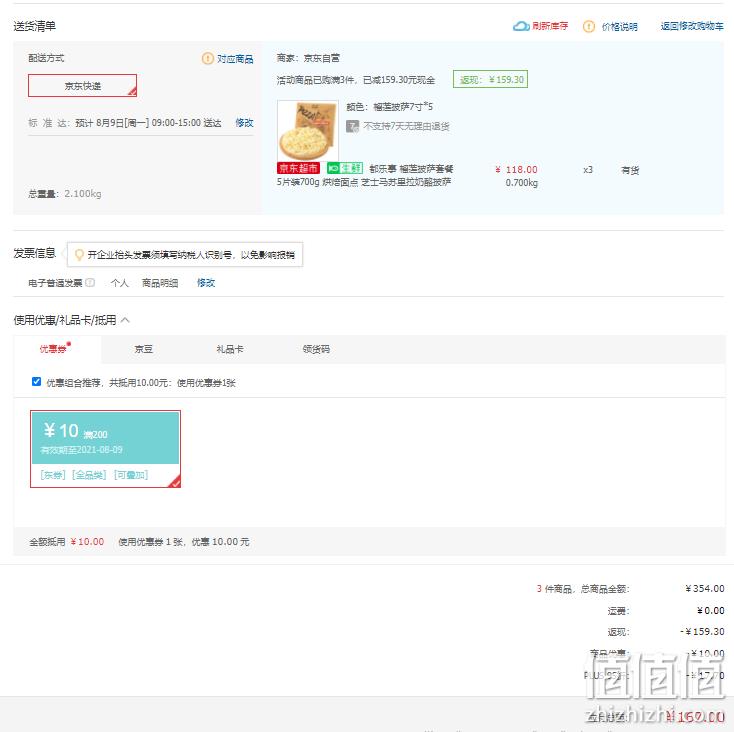
Task: Click the 对应商品 warning icon
Action: (207, 59)
